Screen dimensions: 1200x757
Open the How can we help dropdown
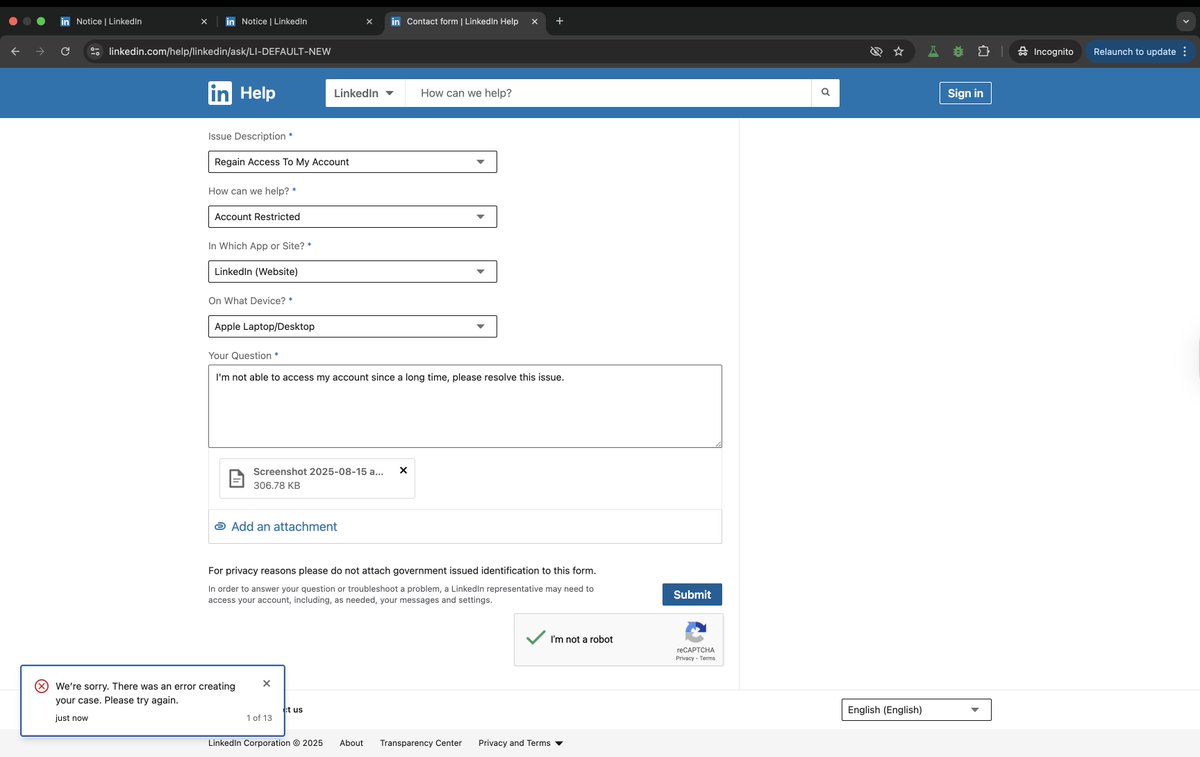coord(352,217)
